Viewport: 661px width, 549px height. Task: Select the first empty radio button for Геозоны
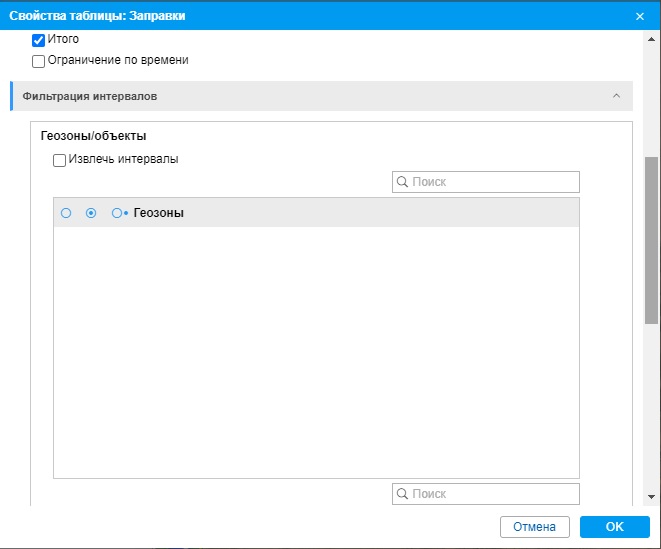(66, 213)
